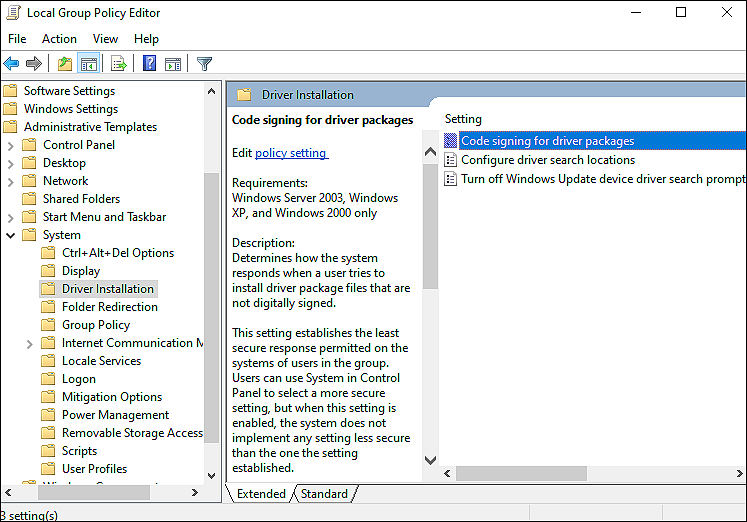Click the Back arrow toolbar icon
This screenshot has width=747, height=522.
[x=12, y=64]
